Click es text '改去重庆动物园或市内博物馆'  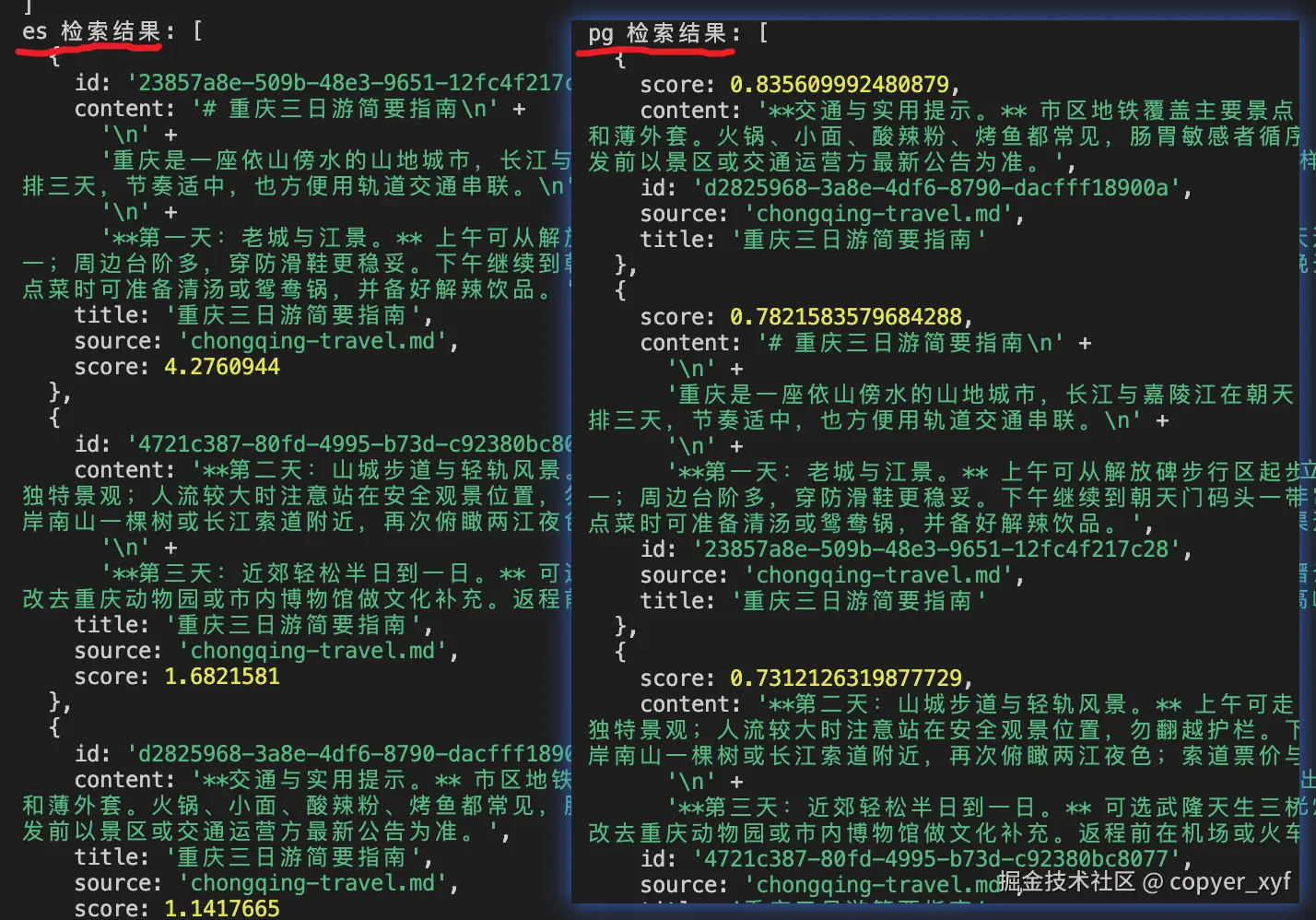point(189,599)
